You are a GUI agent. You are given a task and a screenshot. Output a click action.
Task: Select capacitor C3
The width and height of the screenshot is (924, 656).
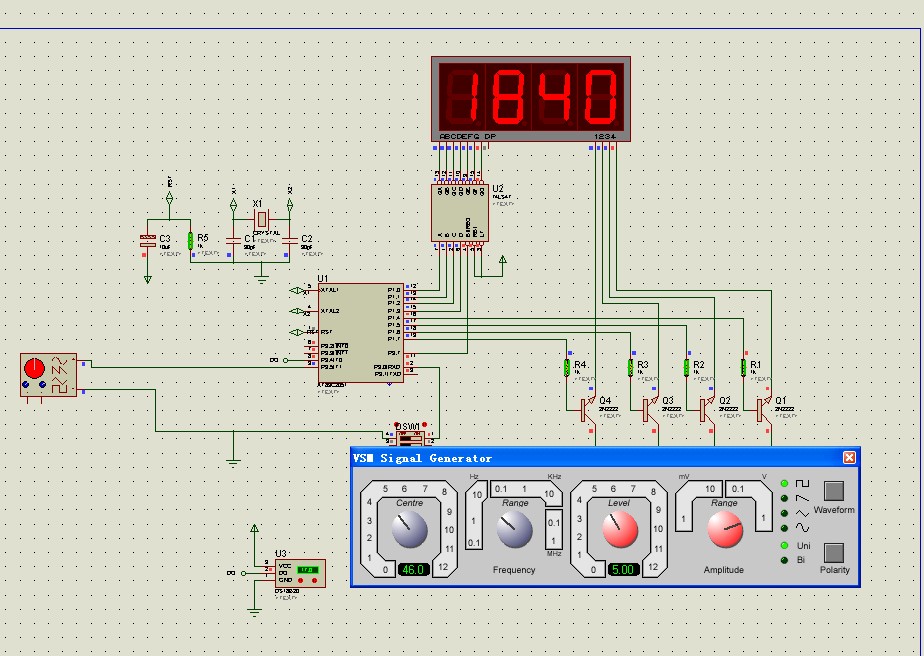coord(148,240)
